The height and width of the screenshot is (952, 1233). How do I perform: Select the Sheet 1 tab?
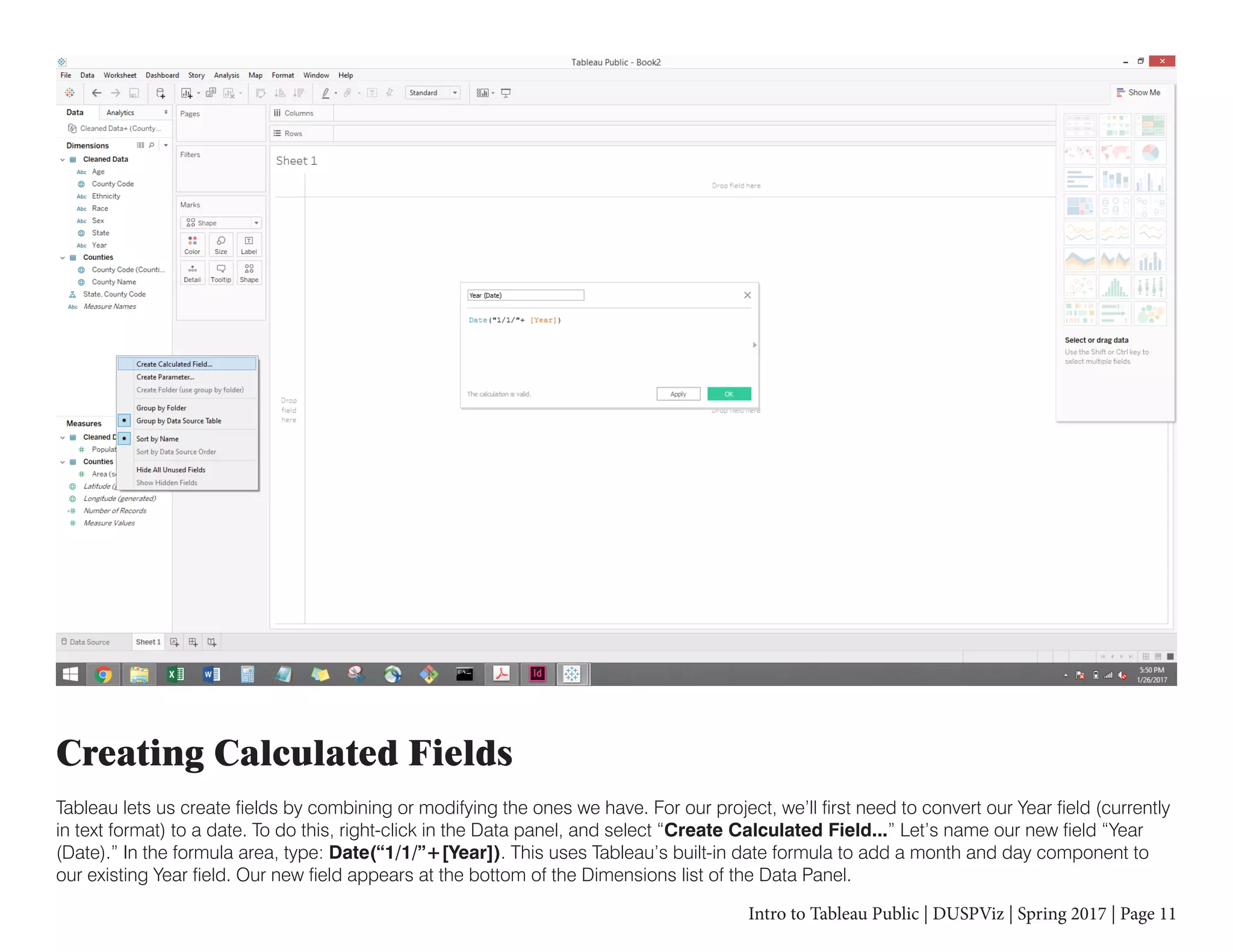click(x=148, y=642)
